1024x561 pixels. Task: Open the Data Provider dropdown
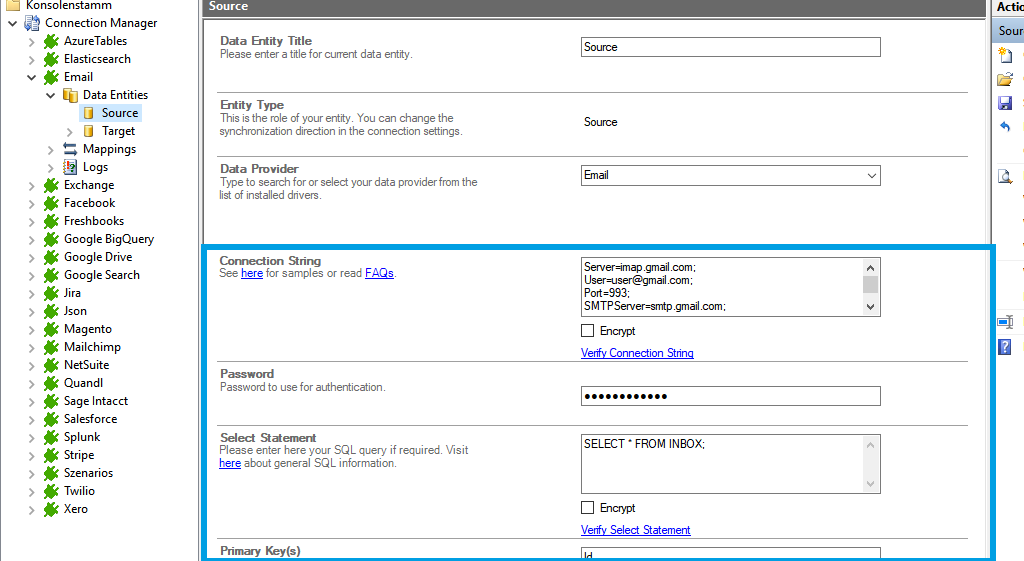[x=871, y=176]
